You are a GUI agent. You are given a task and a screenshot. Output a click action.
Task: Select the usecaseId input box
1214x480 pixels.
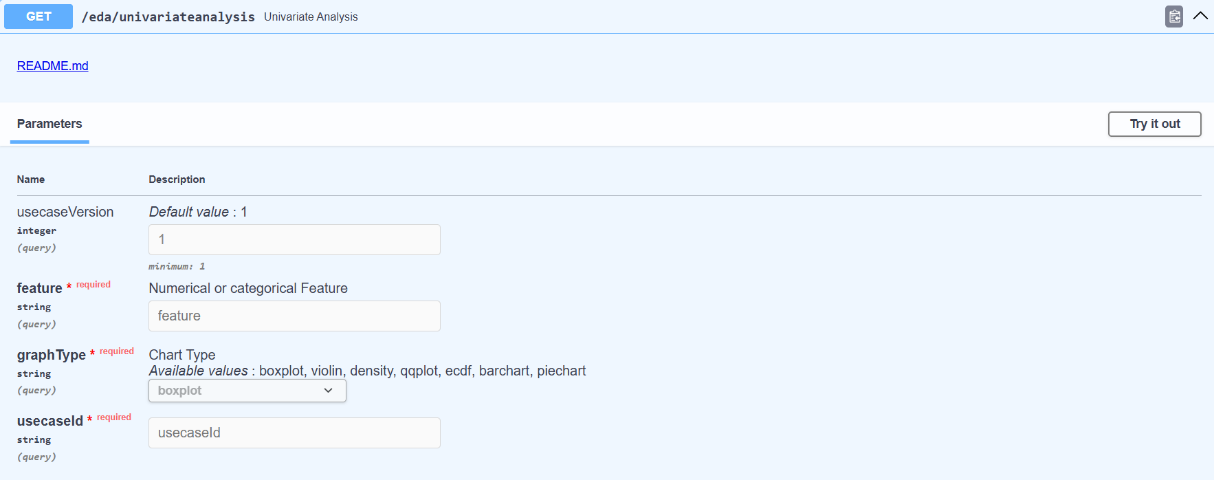(294, 433)
